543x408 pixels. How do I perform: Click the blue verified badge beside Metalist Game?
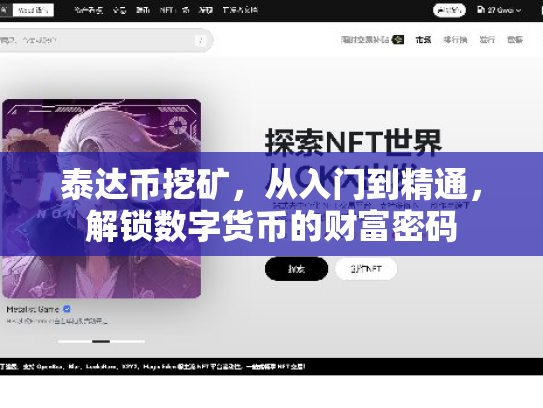click(67, 309)
